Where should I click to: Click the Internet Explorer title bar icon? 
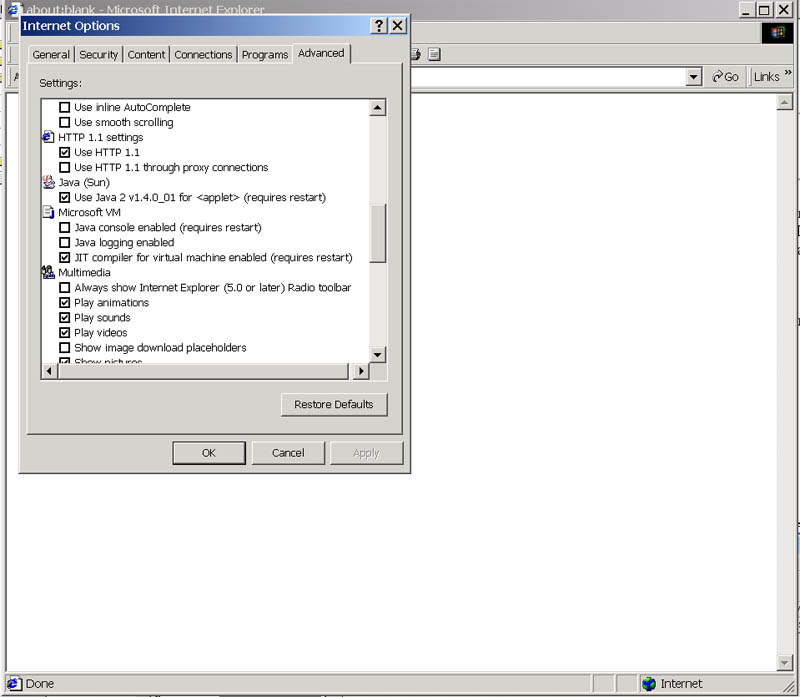14,9
